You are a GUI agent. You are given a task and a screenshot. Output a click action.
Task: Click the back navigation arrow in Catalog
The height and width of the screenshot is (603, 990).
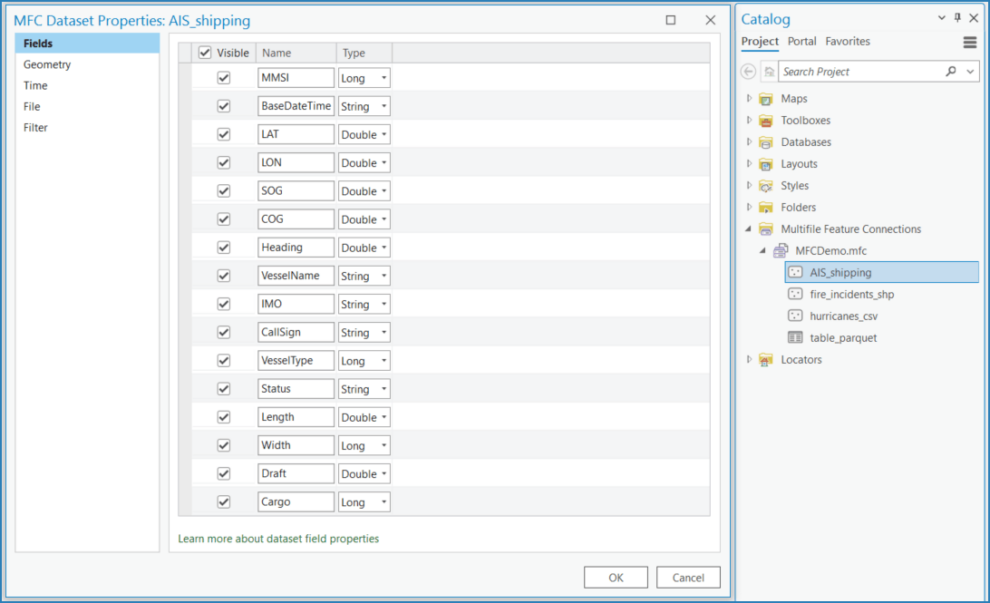click(x=747, y=71)
